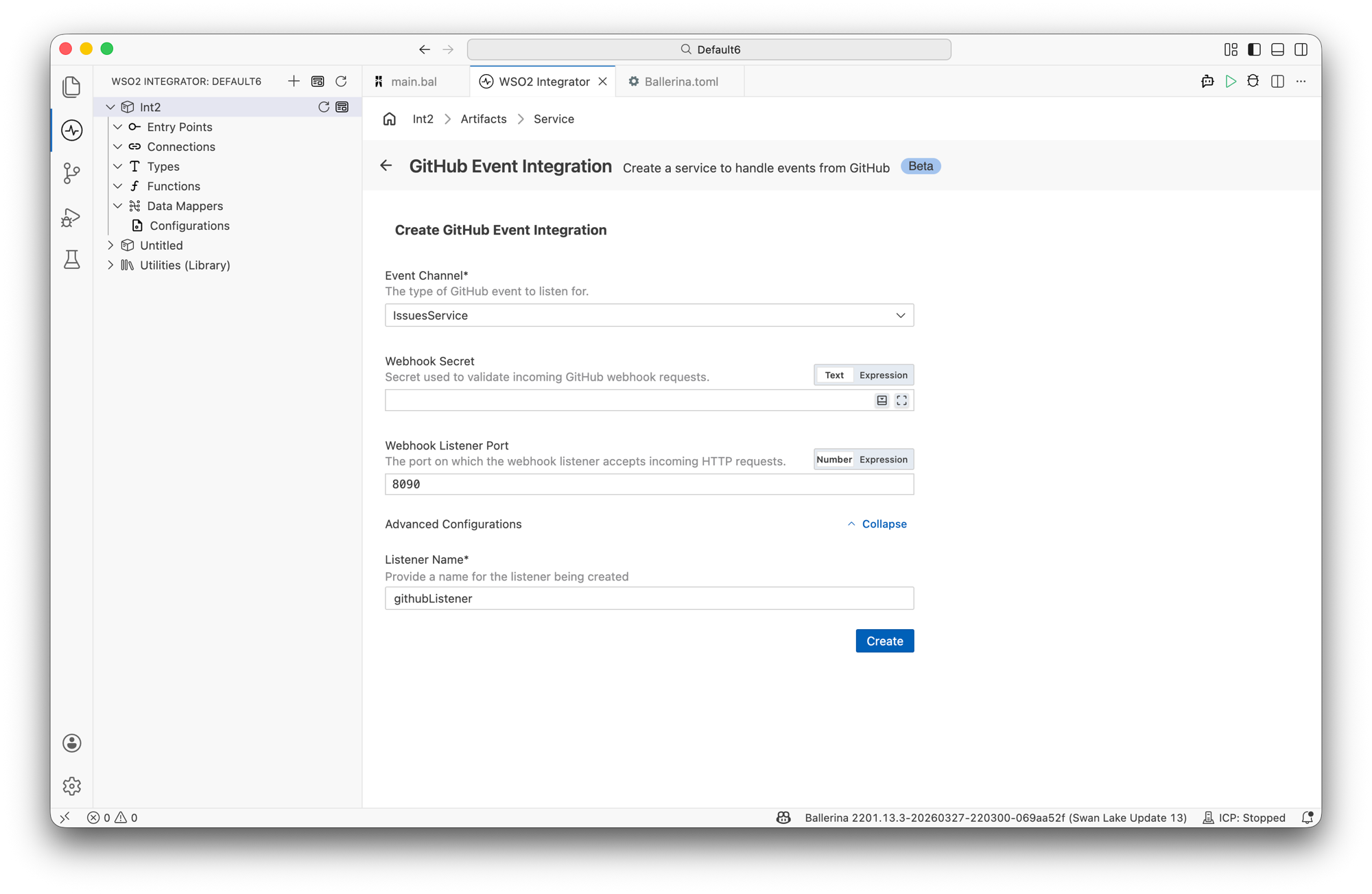Click Default6 search command center
1372x894 pixels.
709,49
